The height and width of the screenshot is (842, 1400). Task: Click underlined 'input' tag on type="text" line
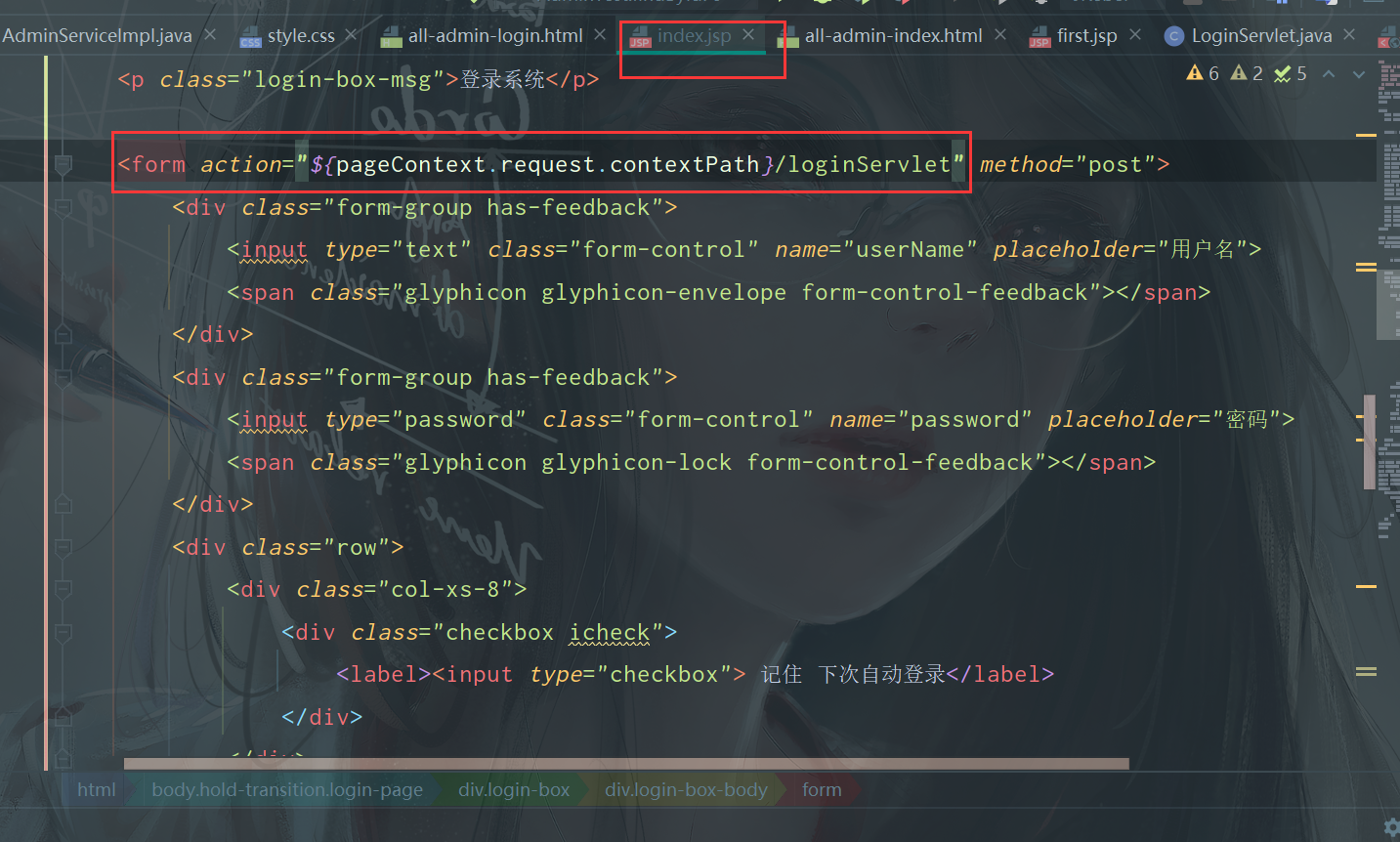275,250
